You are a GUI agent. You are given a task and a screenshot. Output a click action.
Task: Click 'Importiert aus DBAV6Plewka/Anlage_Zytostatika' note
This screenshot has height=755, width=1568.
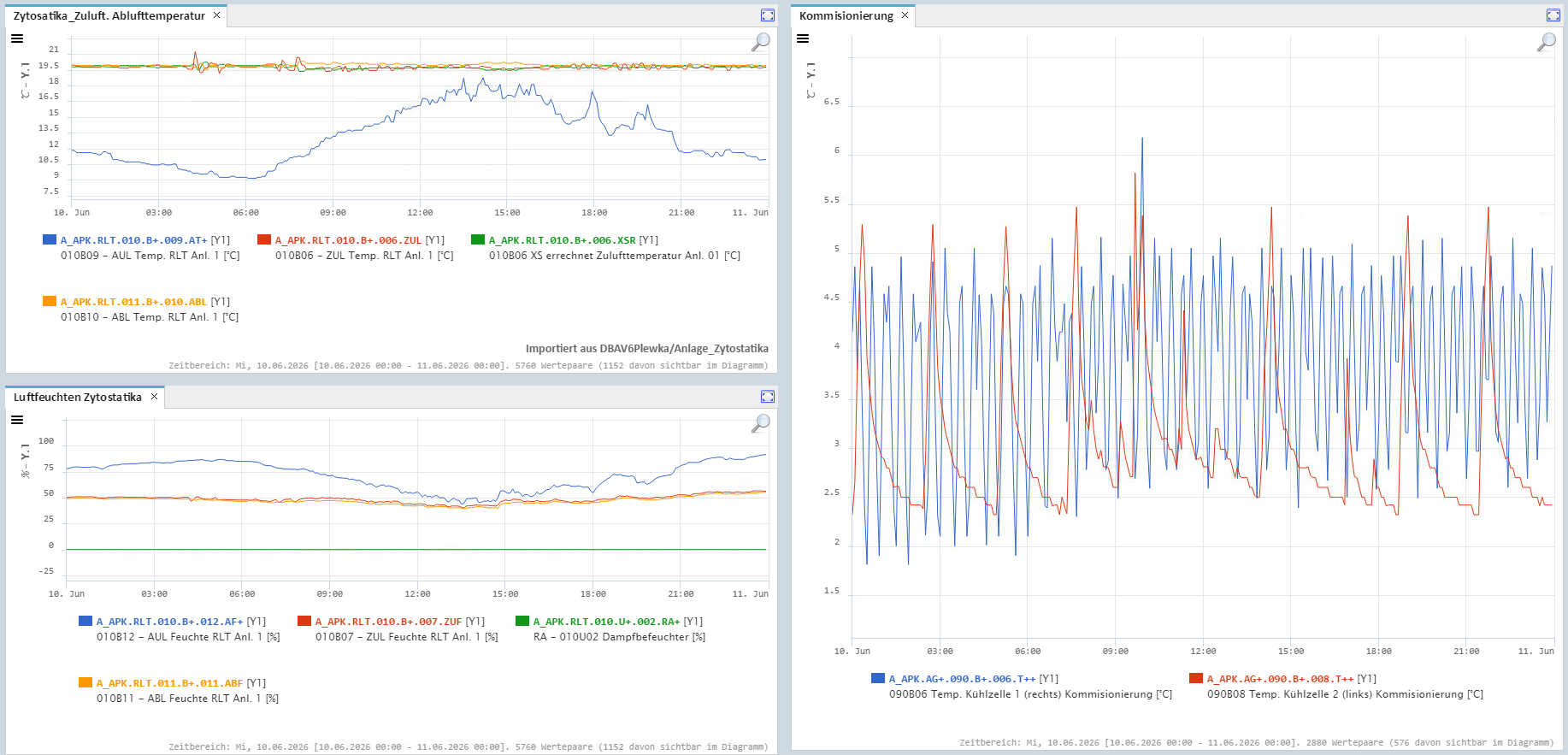(x=647, y=348)
